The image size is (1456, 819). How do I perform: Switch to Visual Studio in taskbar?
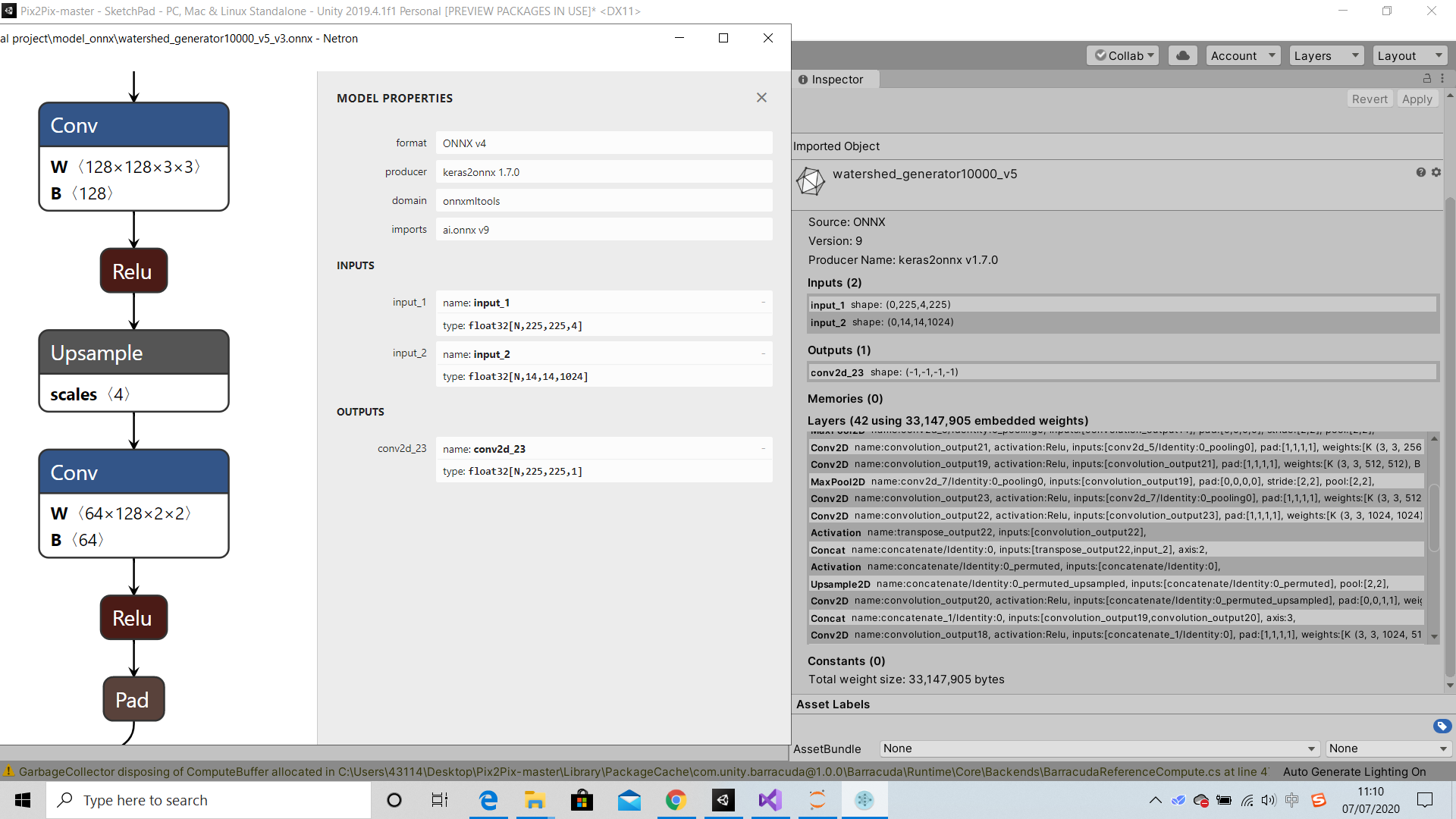pos(770,800)
